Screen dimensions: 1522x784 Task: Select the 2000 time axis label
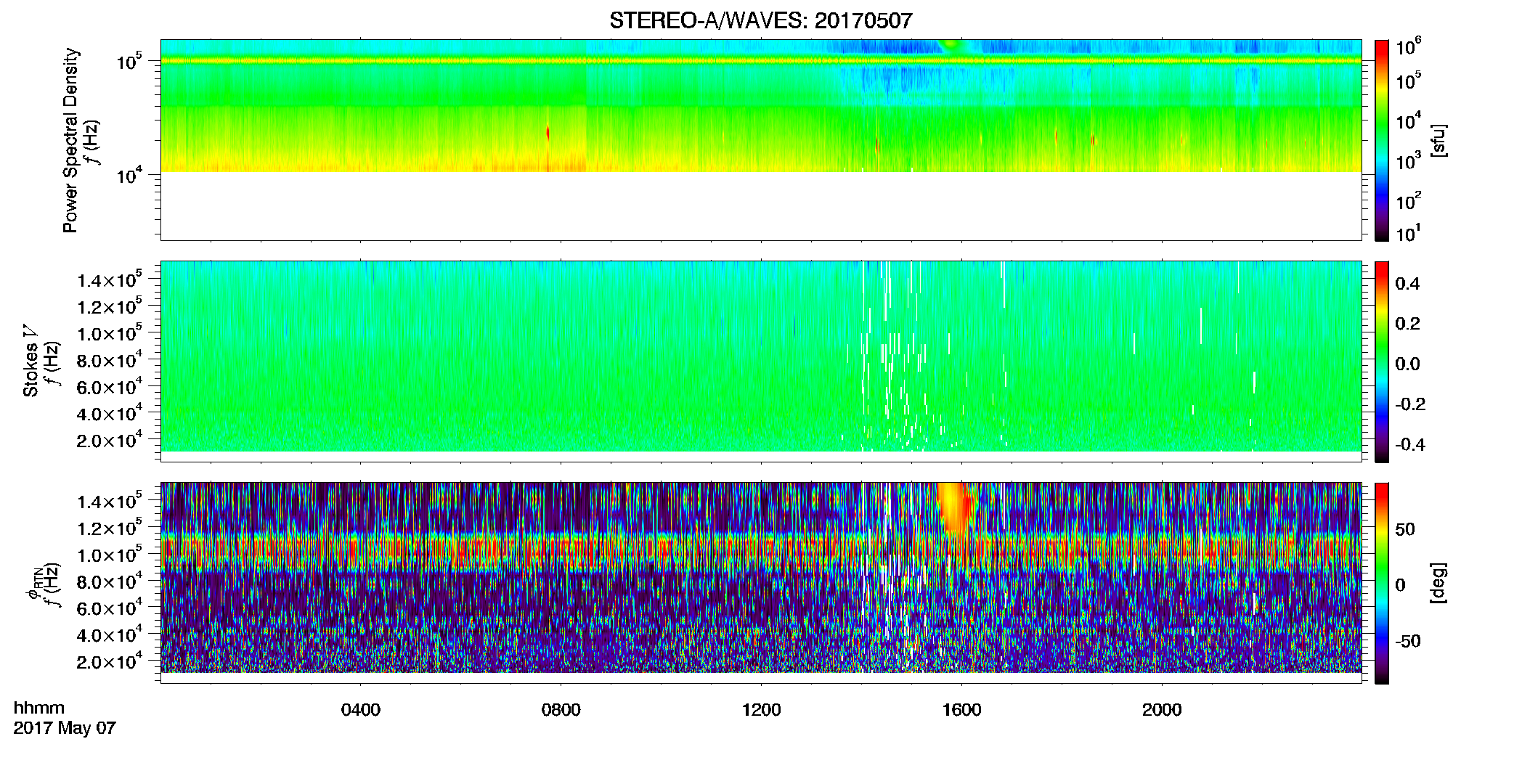coord(1163,710)
